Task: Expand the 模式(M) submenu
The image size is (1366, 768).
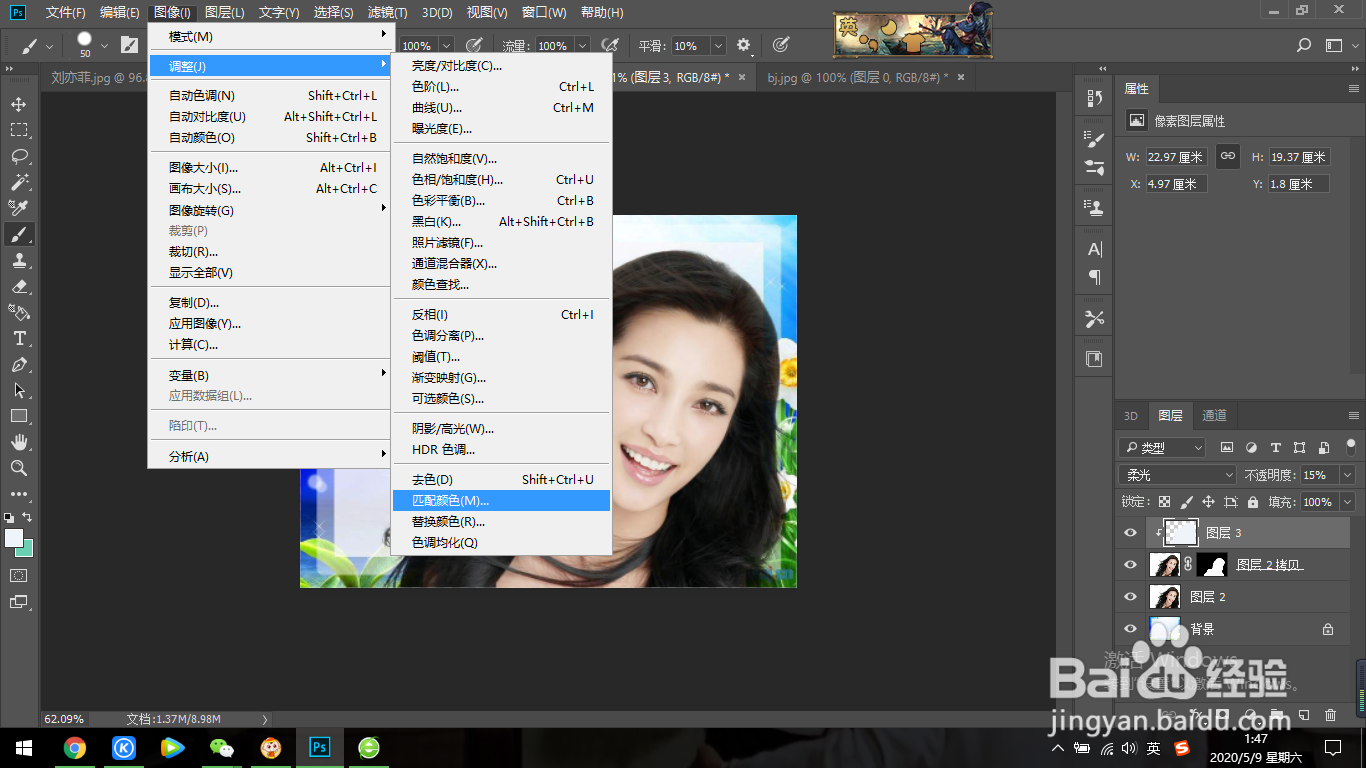Action: [x=269, y=36]
